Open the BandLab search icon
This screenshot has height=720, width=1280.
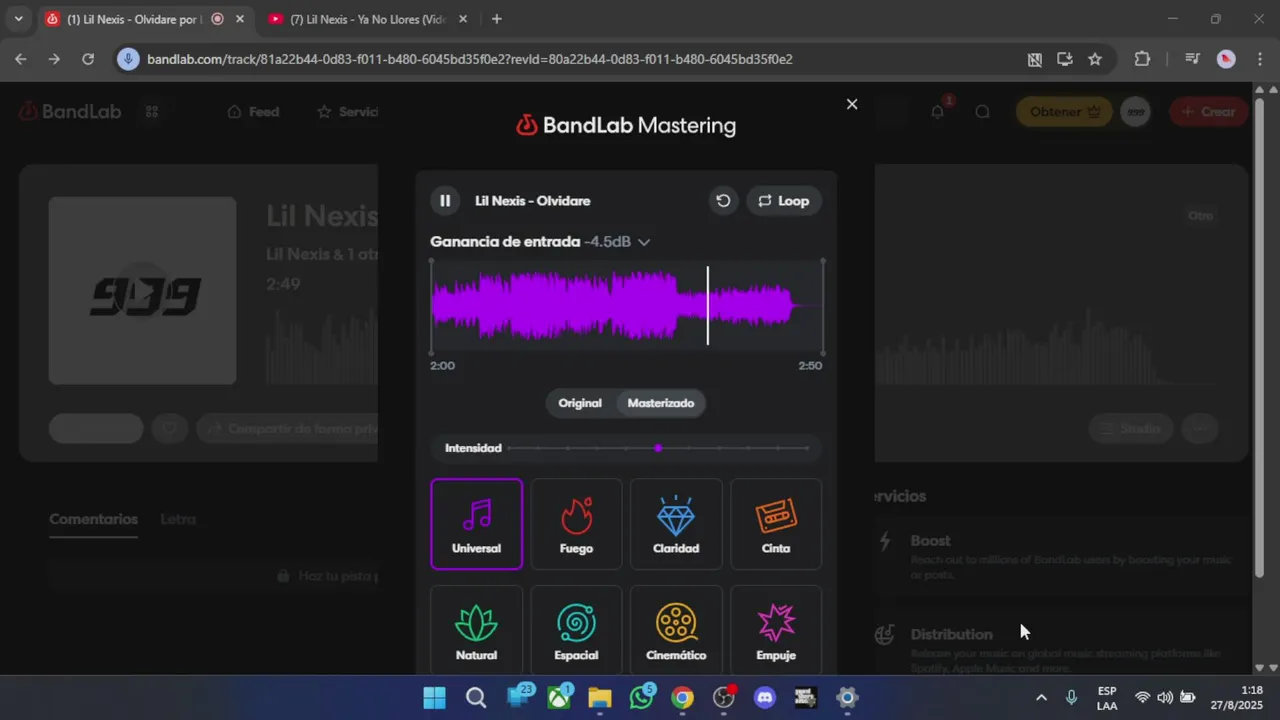(x=983, y=112)
